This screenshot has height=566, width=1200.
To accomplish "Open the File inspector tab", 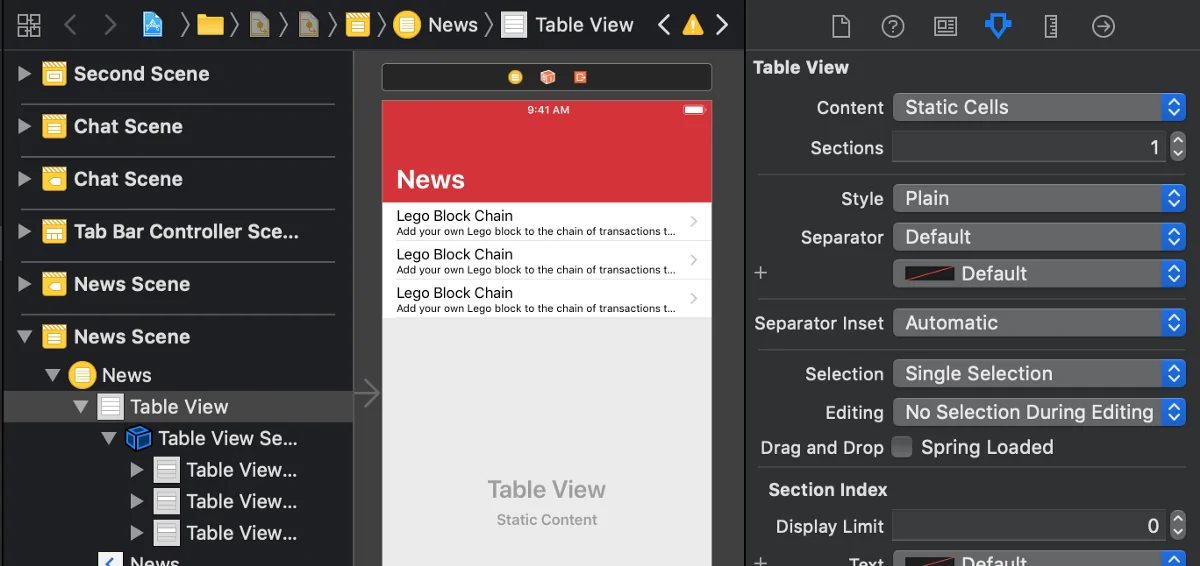I will click(x=841, y=26).
